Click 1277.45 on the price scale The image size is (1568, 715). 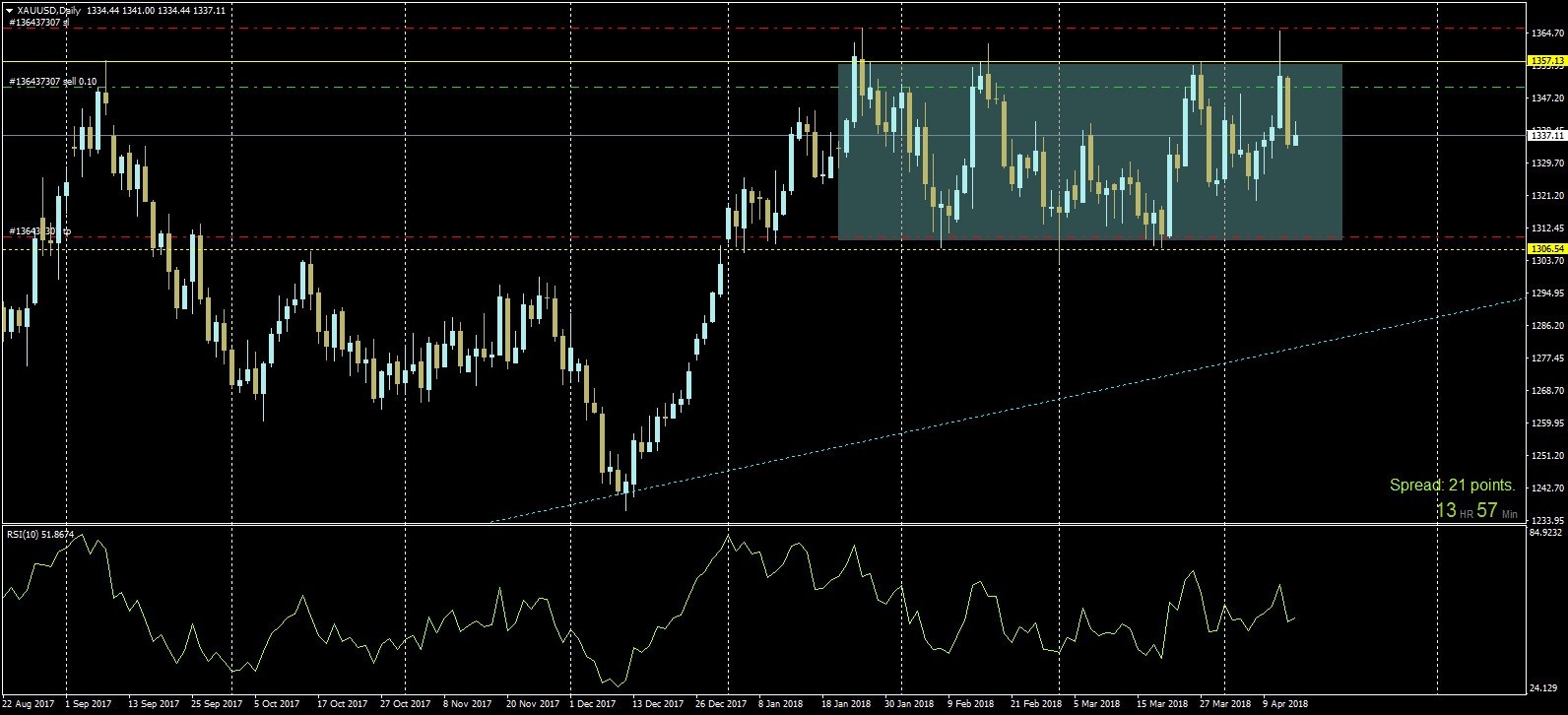pyautogui.click(x=1547, y=358)
